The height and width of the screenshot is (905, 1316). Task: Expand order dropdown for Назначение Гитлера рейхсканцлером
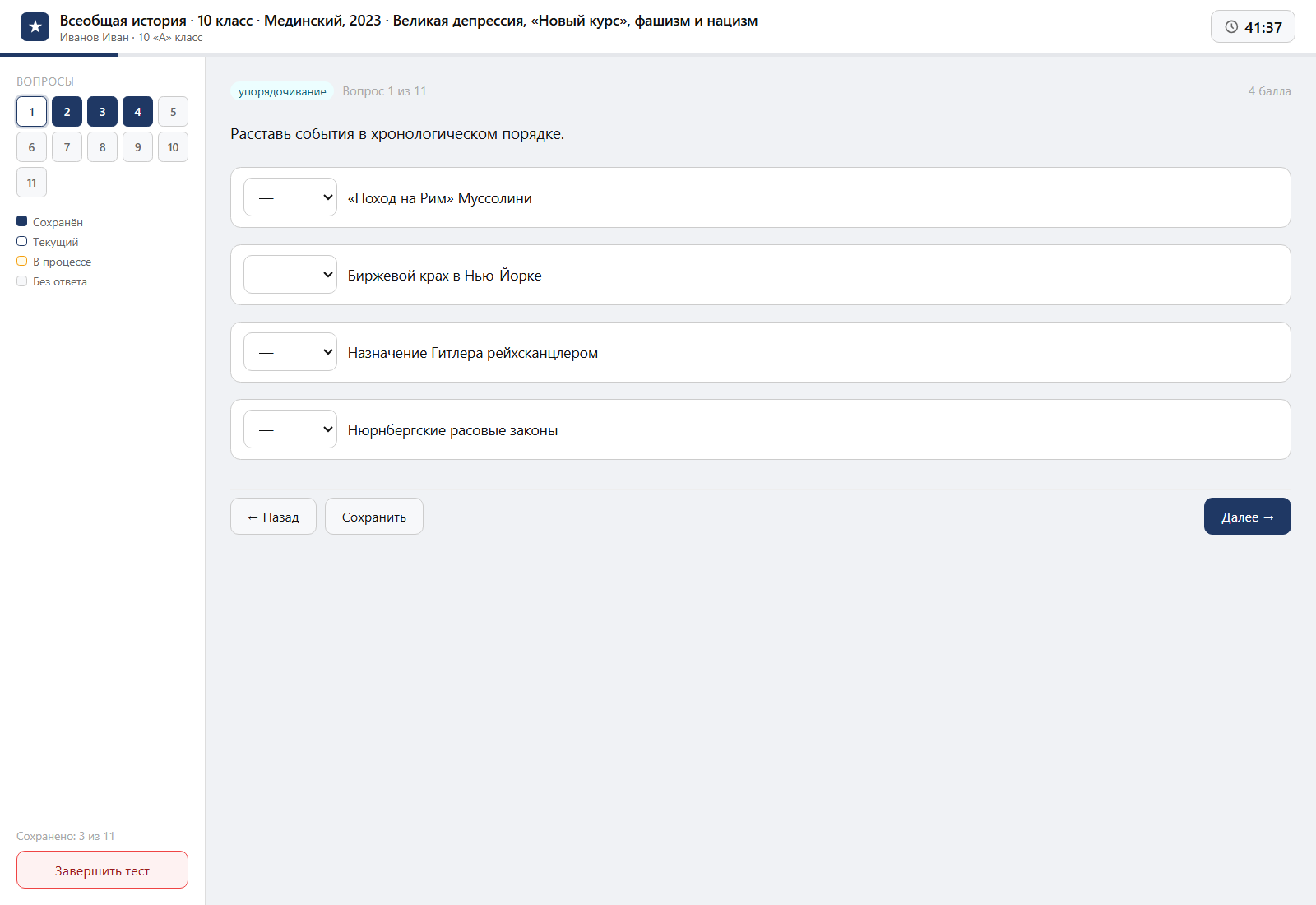point(290,352)
